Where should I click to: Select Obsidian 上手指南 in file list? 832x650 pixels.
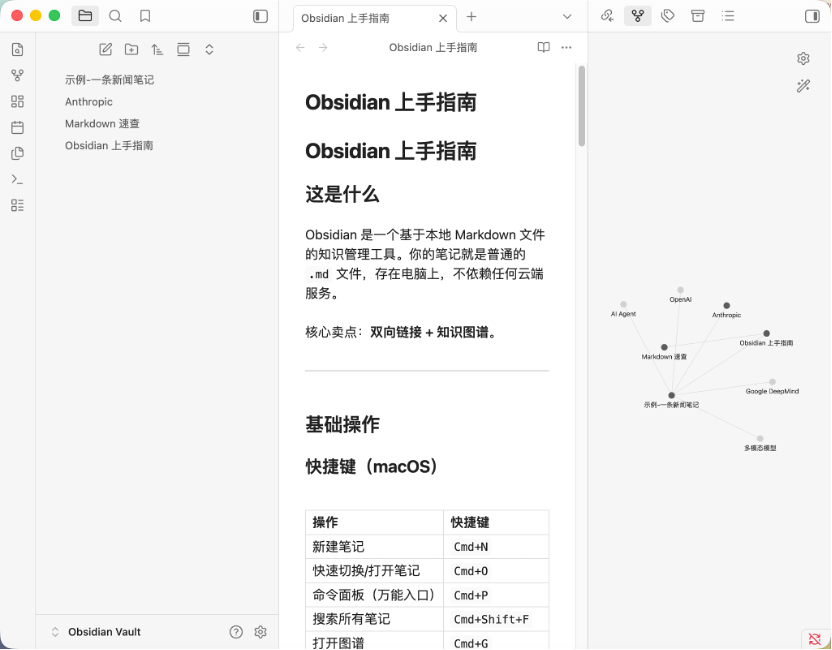coord(109,145)
